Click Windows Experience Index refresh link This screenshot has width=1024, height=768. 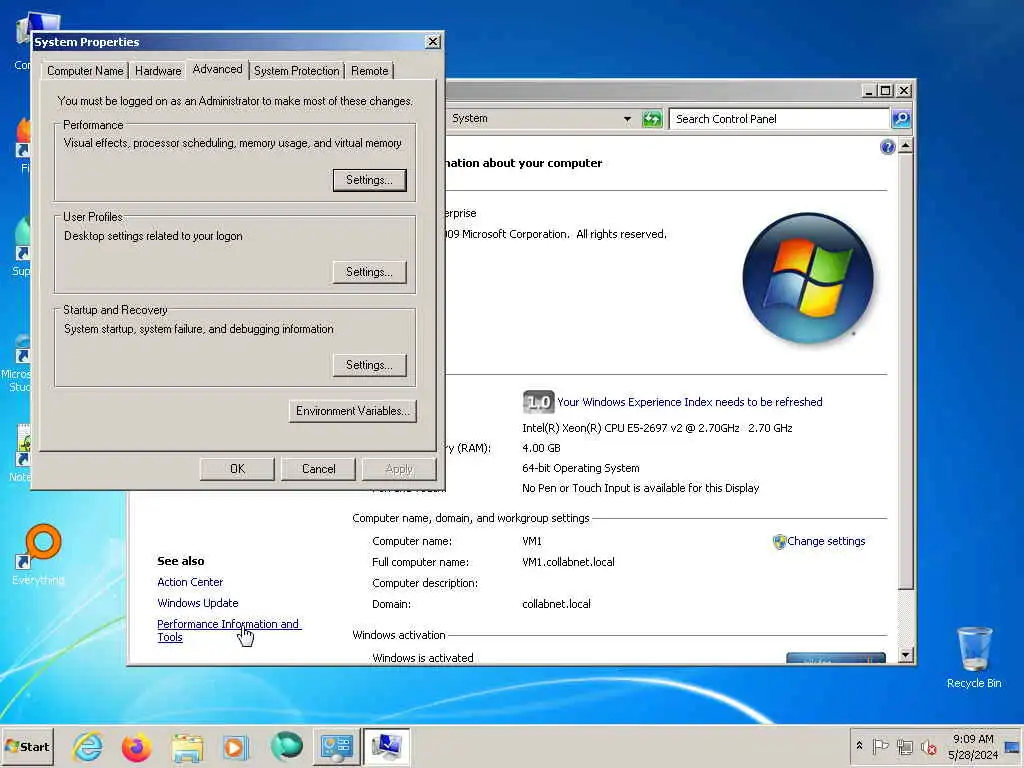click(x=690, y=402)
